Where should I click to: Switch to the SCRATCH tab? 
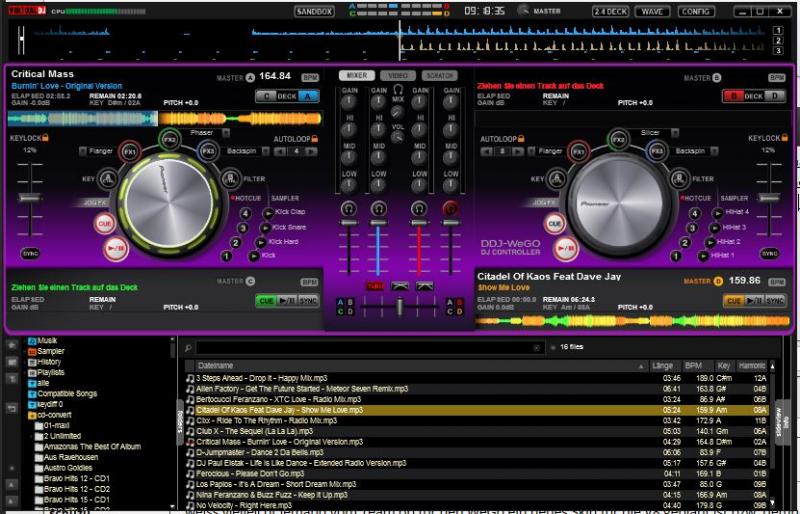[x=439, y=76]
